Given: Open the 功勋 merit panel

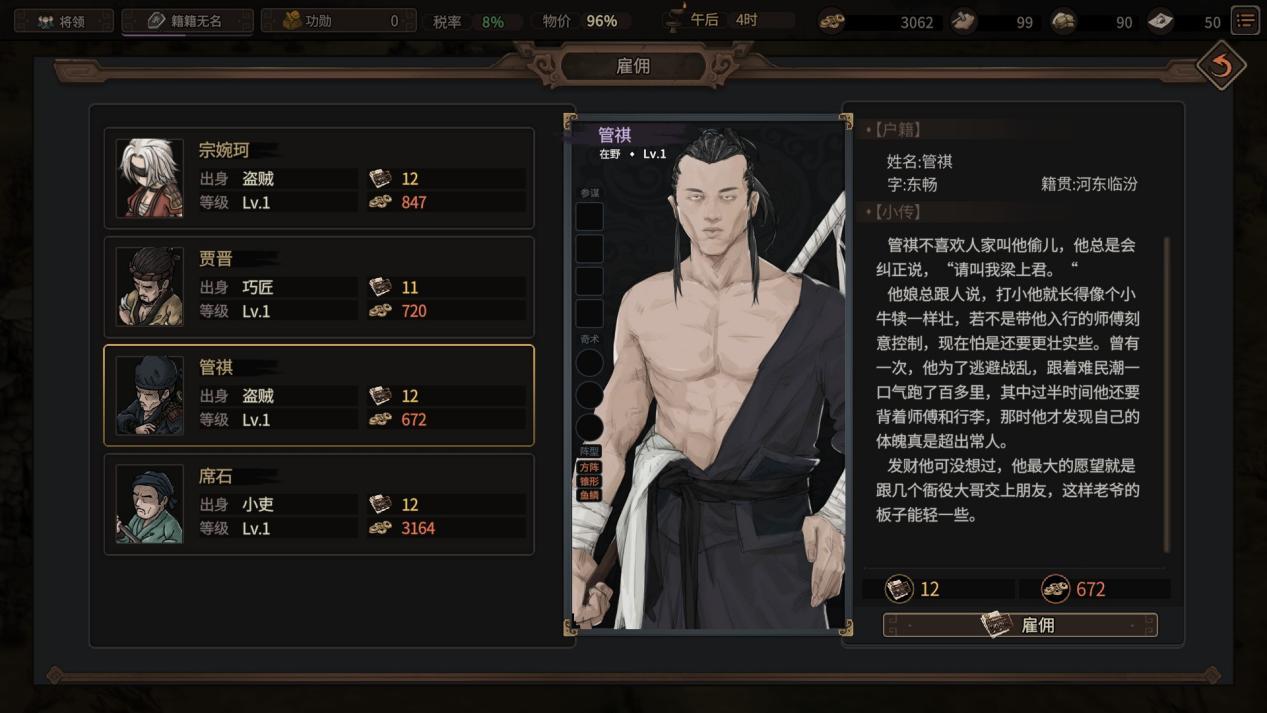Looking at the screenshot, I should pyautogui.click(x=338, y=21).
